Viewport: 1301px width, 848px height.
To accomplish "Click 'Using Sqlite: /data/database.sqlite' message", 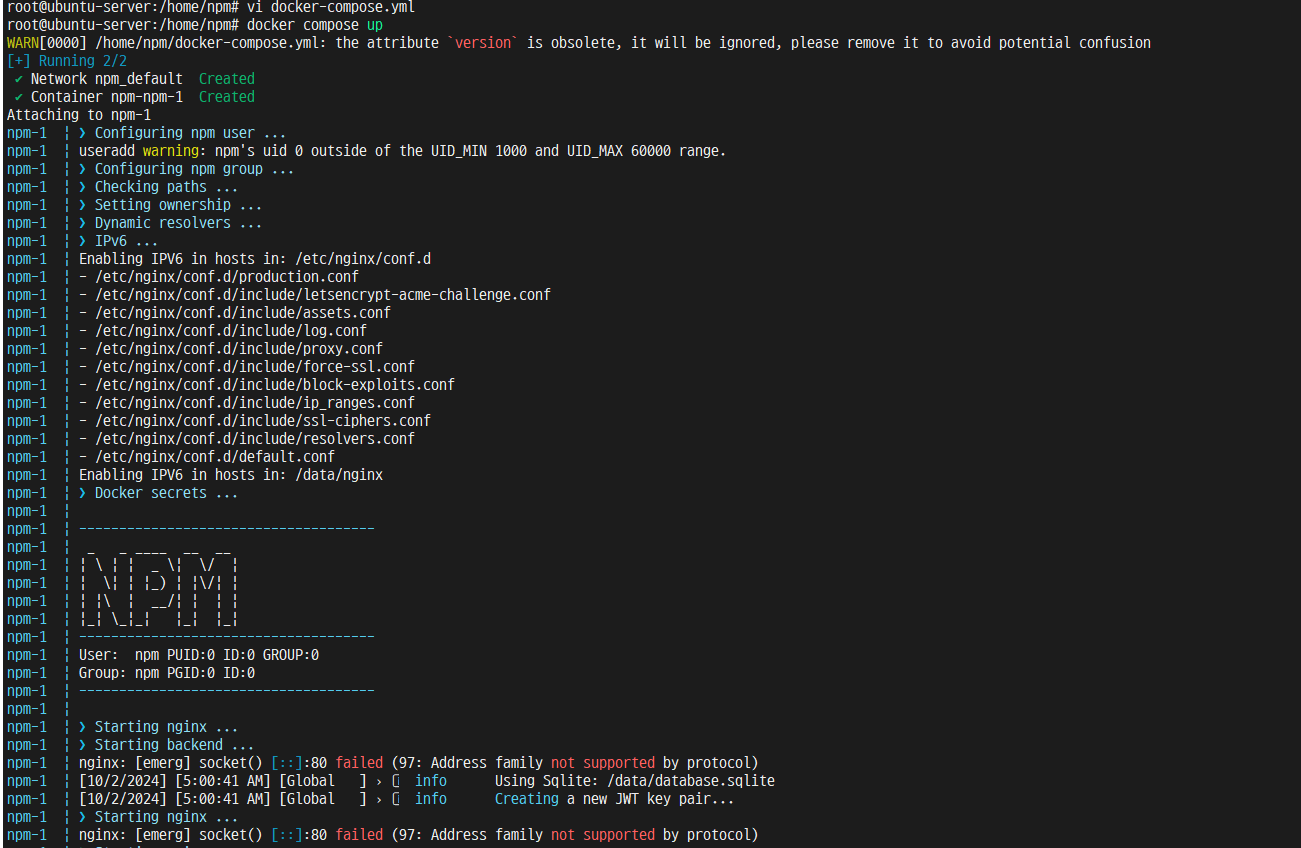I will tap(635, 781).
